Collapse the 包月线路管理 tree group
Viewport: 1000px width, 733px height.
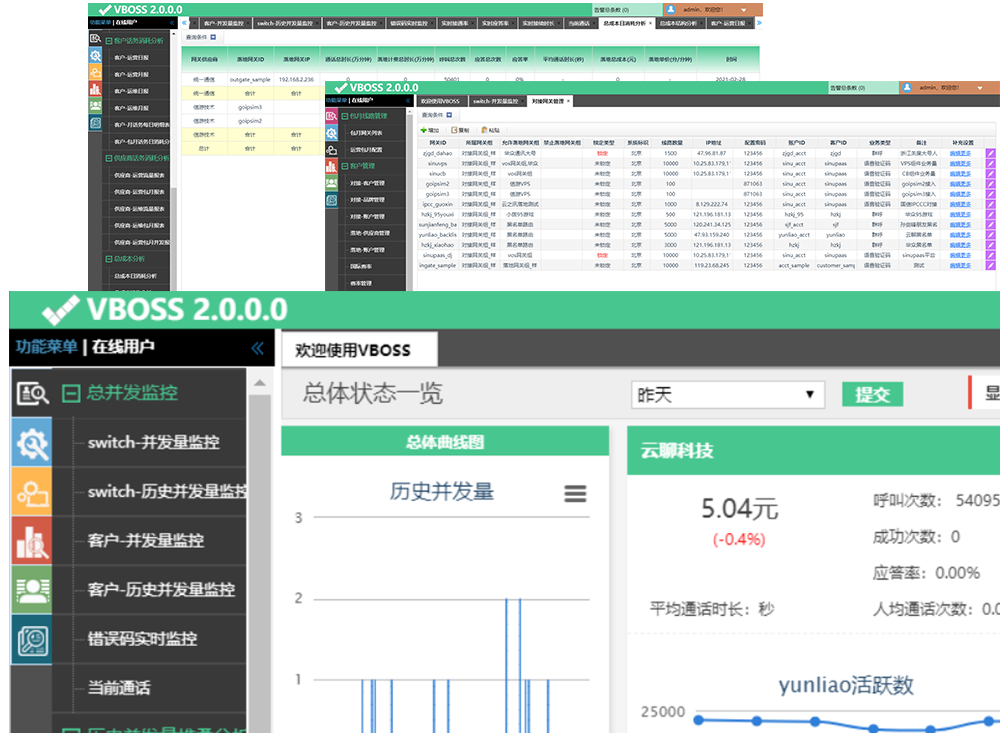[344, 116]
